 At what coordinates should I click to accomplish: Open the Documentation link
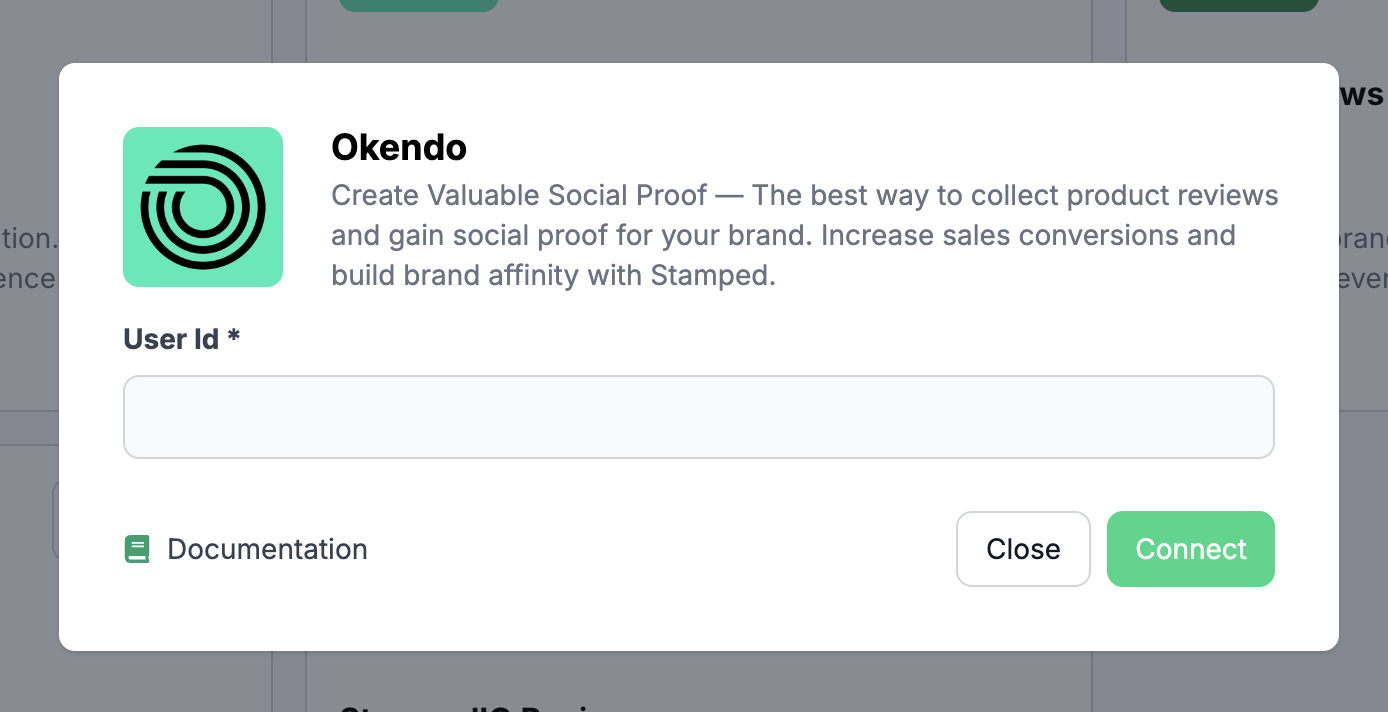coord(267,549)
